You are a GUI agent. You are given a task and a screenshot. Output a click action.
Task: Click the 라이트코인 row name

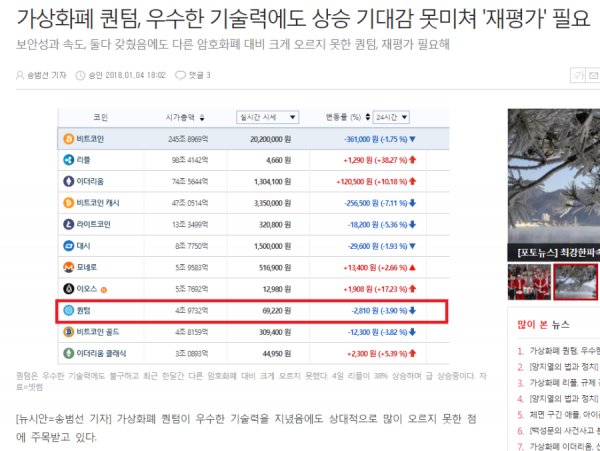93,224
